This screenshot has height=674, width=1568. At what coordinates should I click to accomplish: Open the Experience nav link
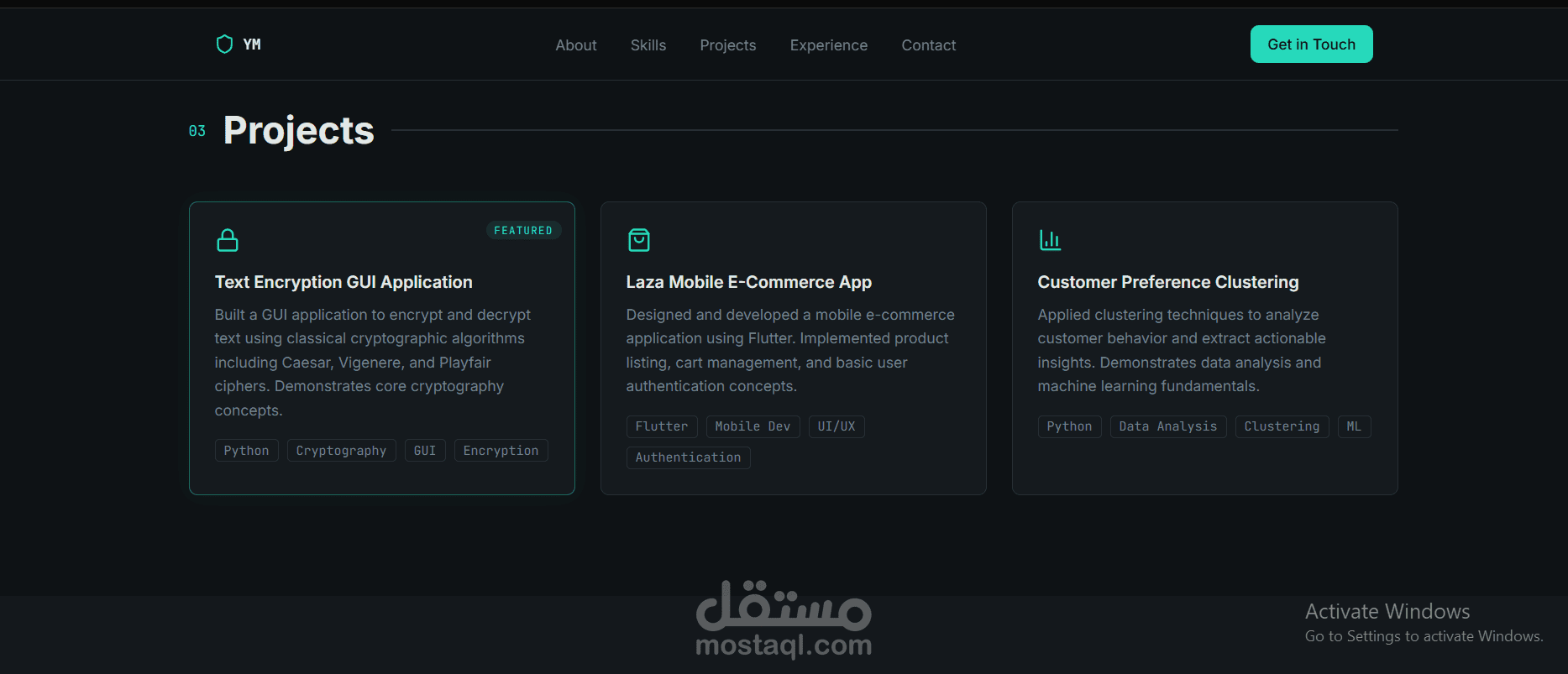829,45
